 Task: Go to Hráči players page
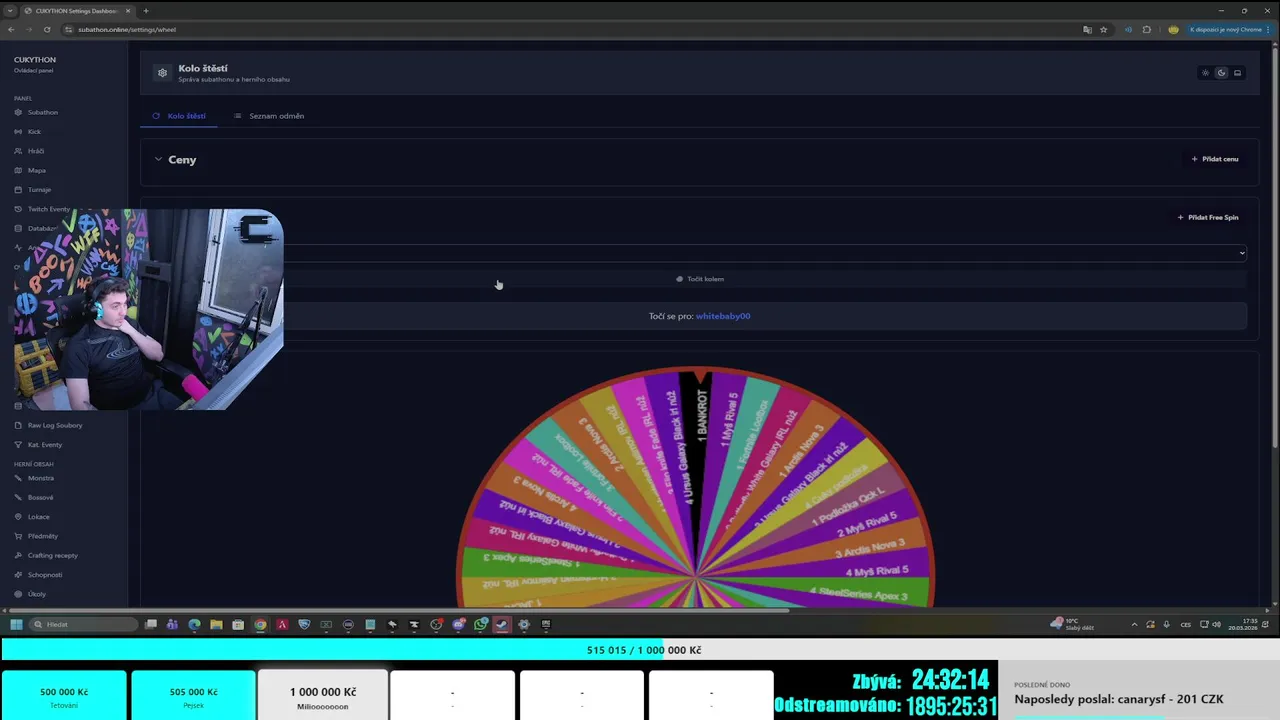click(x=36, y=151)
